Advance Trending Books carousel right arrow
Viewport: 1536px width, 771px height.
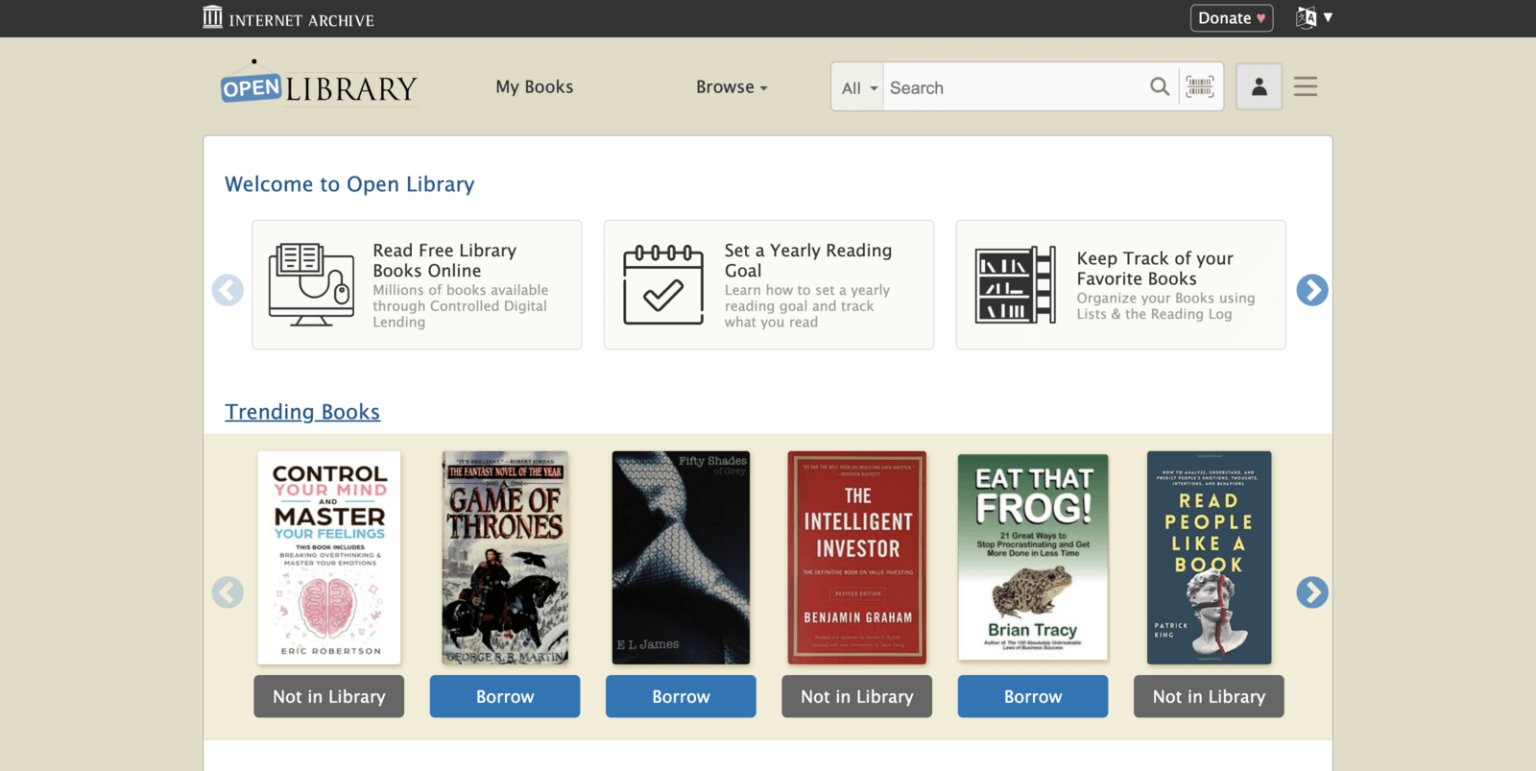tap(1312, 593)
